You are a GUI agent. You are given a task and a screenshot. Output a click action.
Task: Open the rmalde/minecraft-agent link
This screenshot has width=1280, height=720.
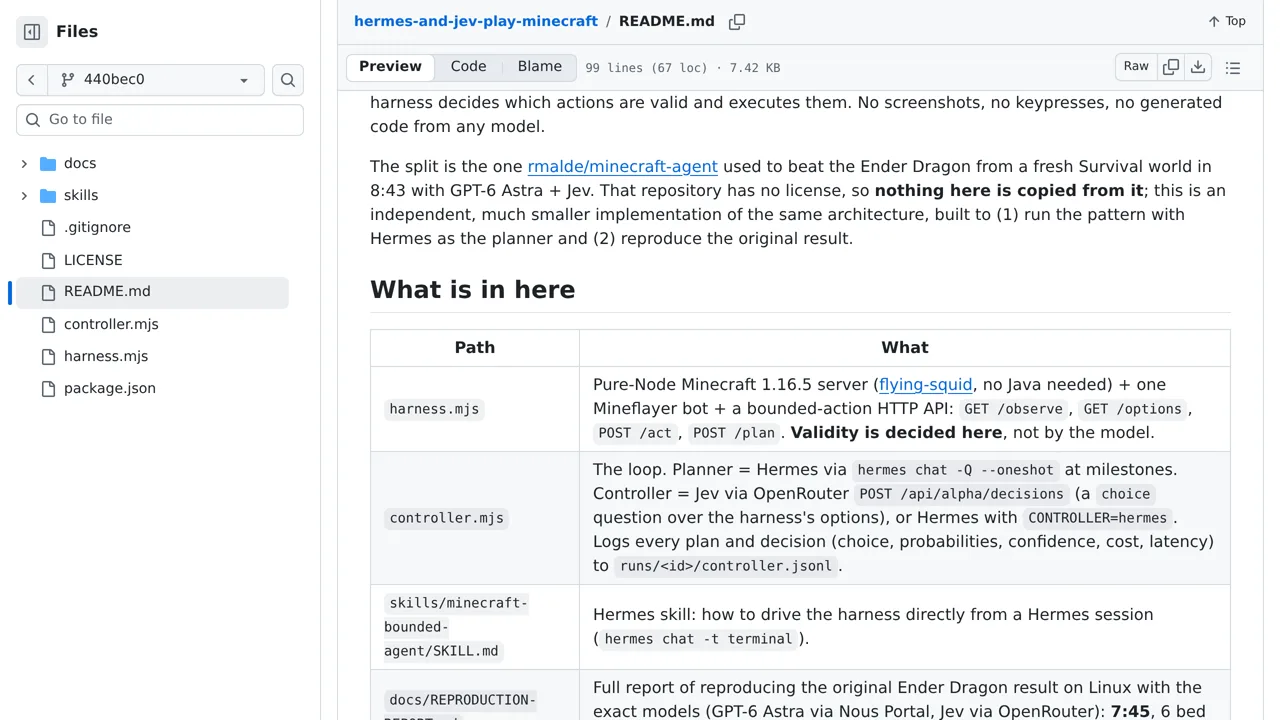[x=622, y=167]
